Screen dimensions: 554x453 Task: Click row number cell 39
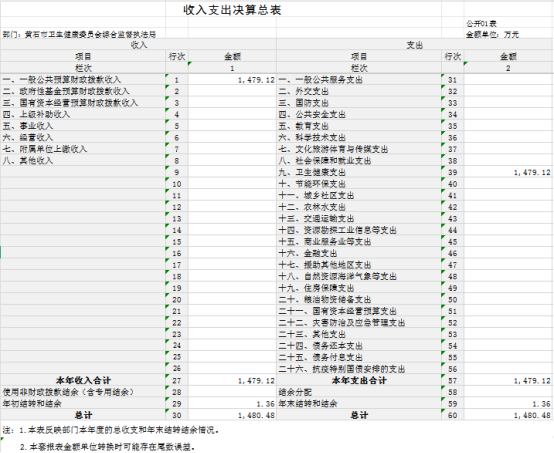[453, 172]
